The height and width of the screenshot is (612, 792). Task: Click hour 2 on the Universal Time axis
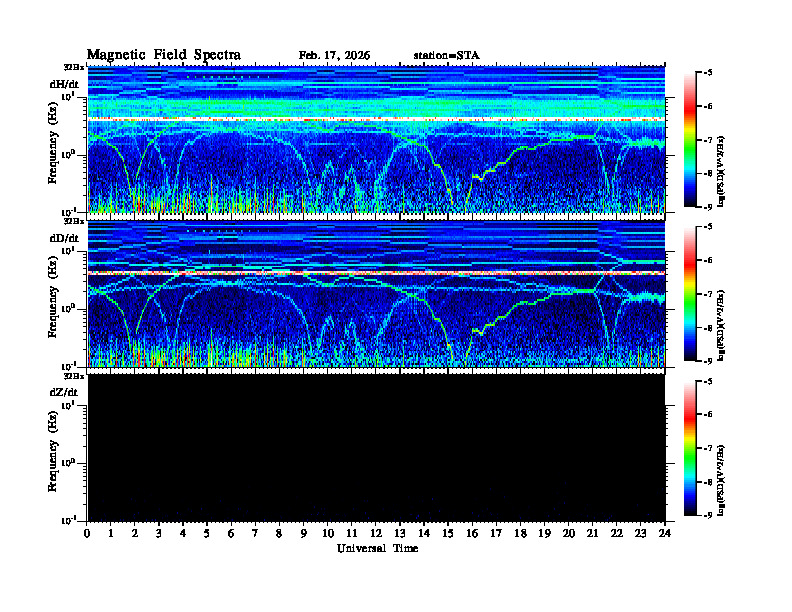[135, 533]
